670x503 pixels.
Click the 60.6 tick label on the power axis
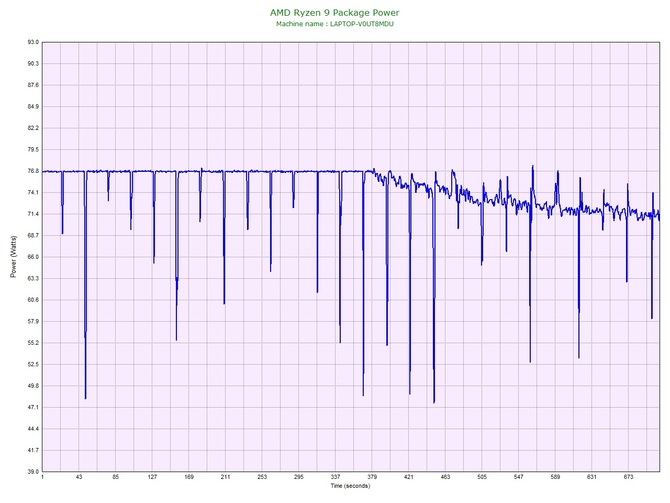click(x=32, y=300)
